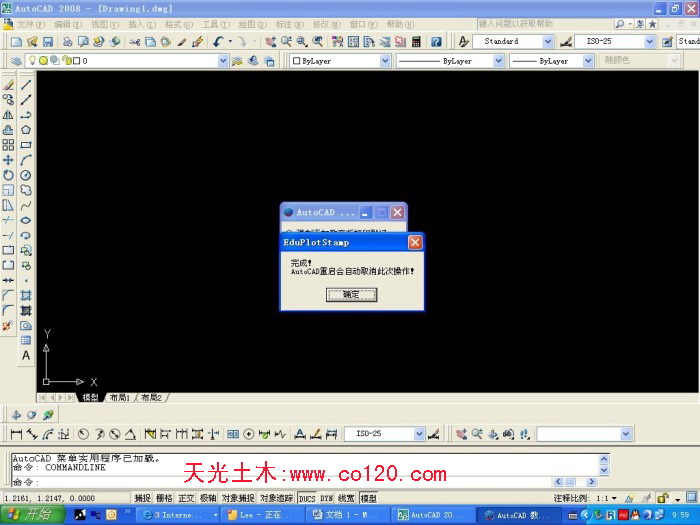Select the Circle draw tool
Image resolution: width=700 pixels, height=525 pixels.
[x=26, y=175]
